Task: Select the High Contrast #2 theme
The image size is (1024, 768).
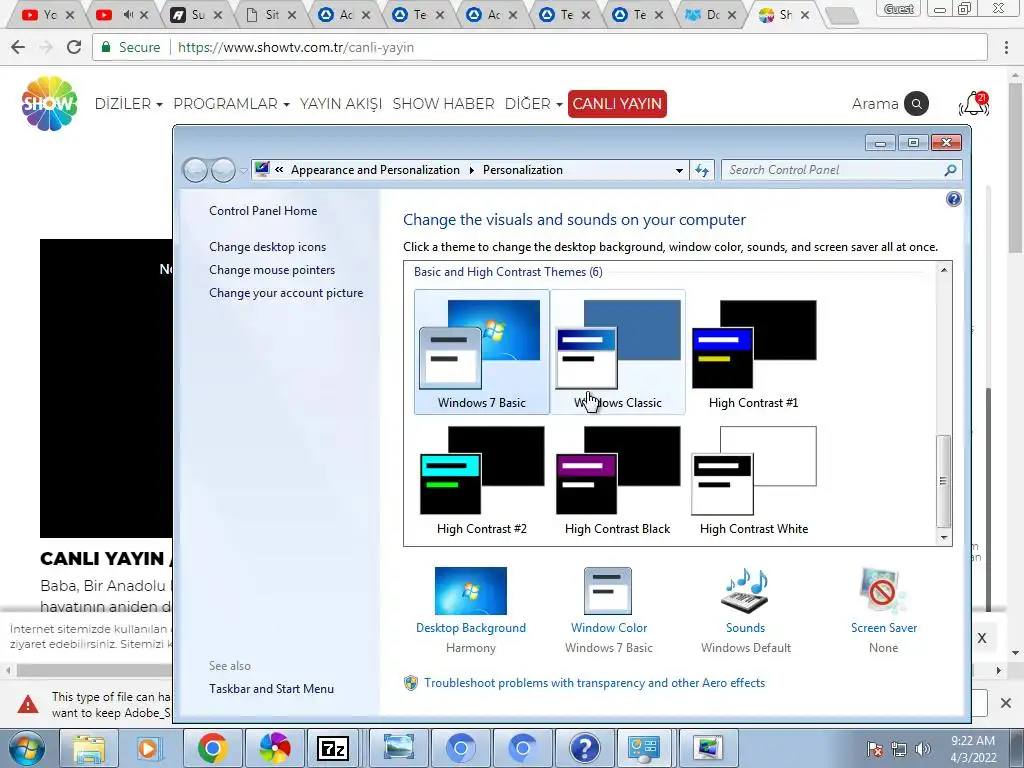Action: tap(482, 479)
